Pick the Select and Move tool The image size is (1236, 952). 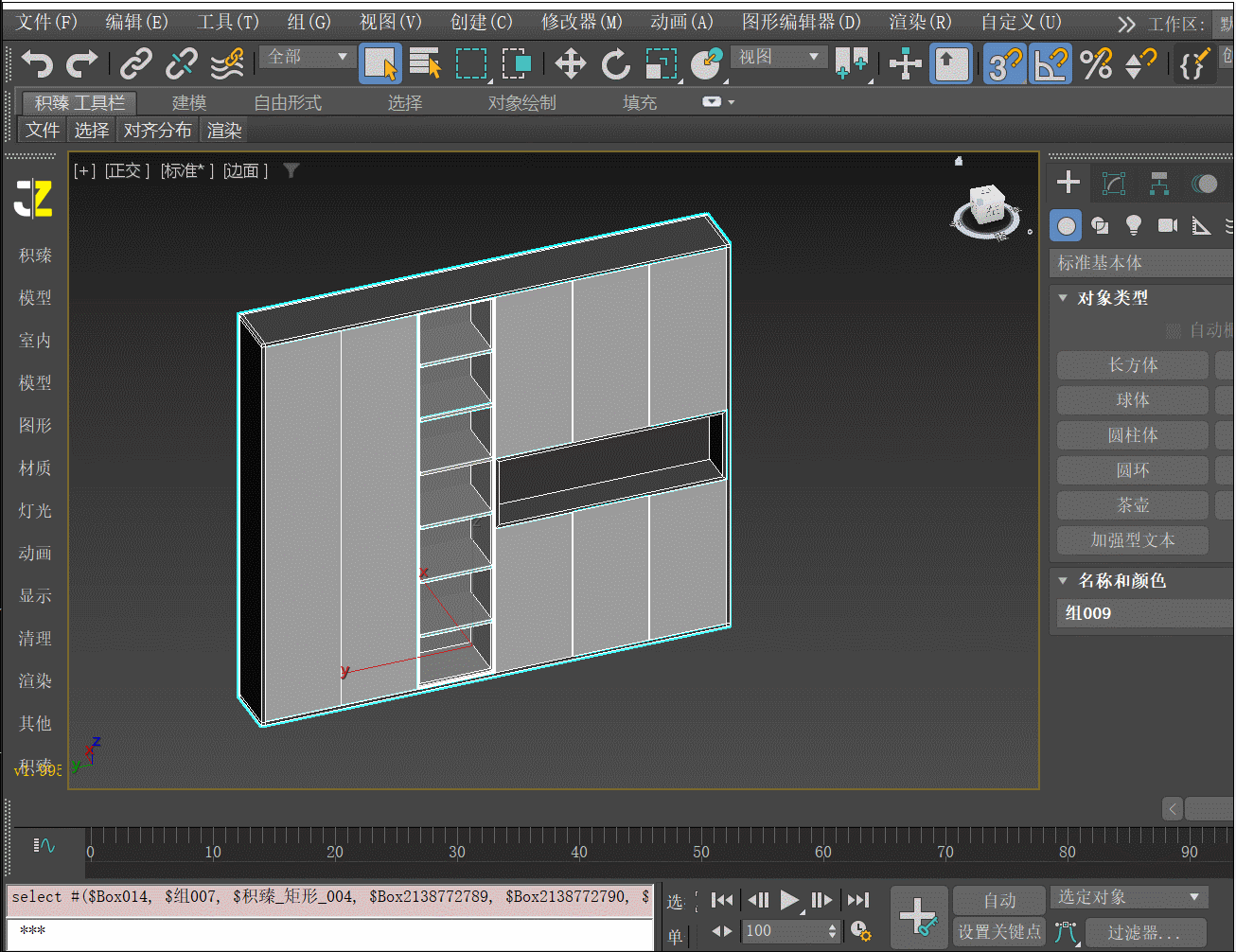[x=571, y=64]
